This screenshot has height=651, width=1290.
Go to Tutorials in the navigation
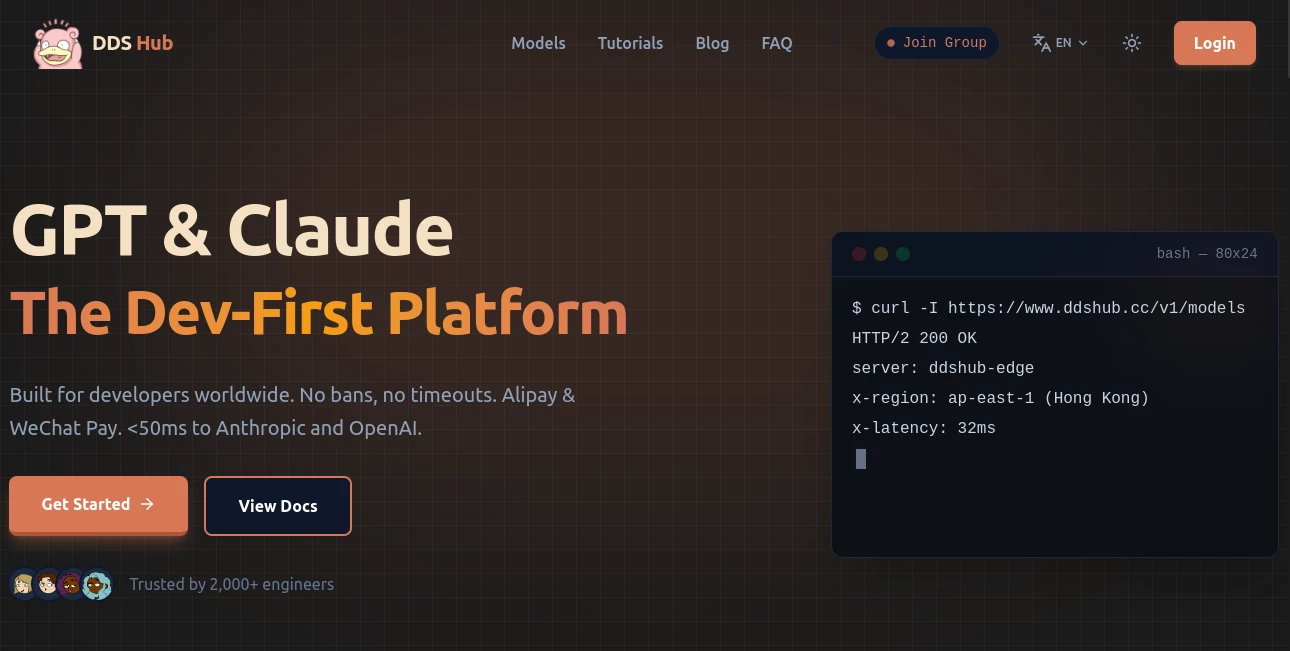coord(630,43)
